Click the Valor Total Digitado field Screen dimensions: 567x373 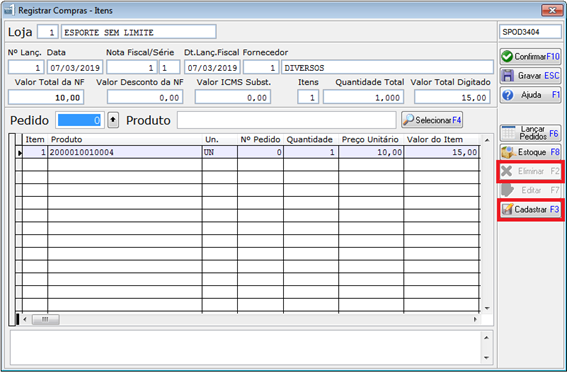(452, 97)
